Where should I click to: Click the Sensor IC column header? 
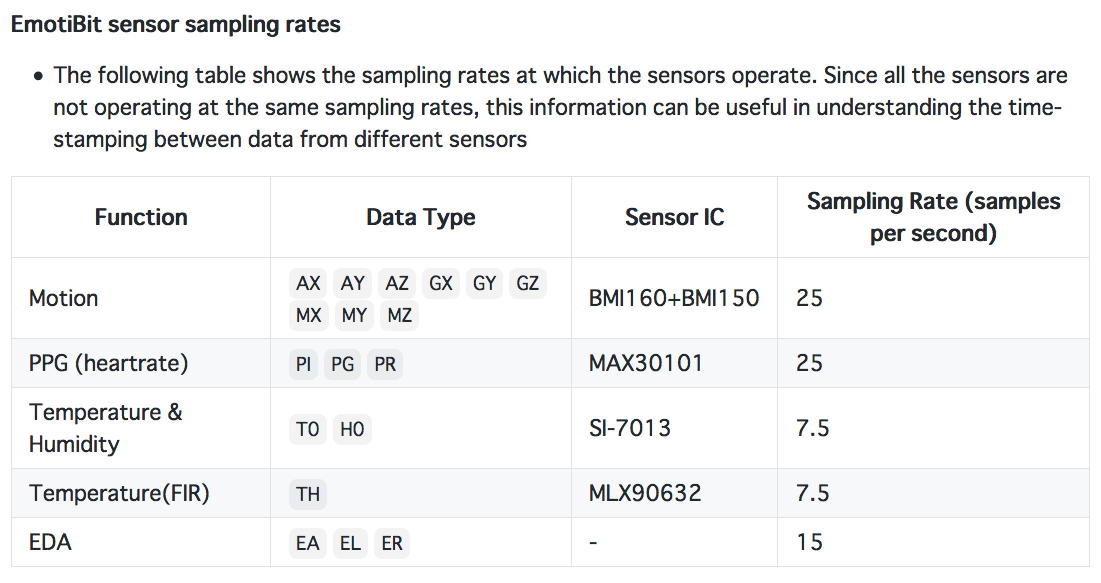(x=674, y=217)
